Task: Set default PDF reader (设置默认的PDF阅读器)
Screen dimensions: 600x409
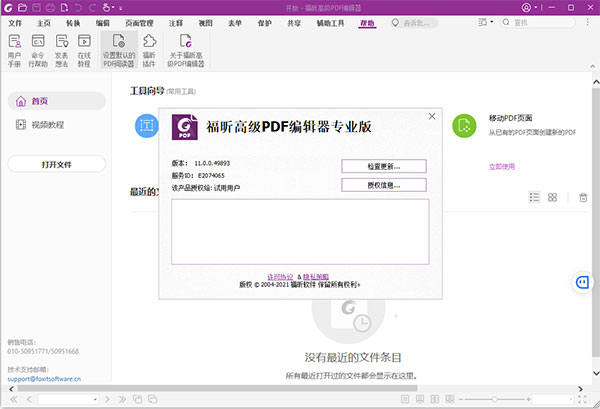Action: [x=119, y=51]
